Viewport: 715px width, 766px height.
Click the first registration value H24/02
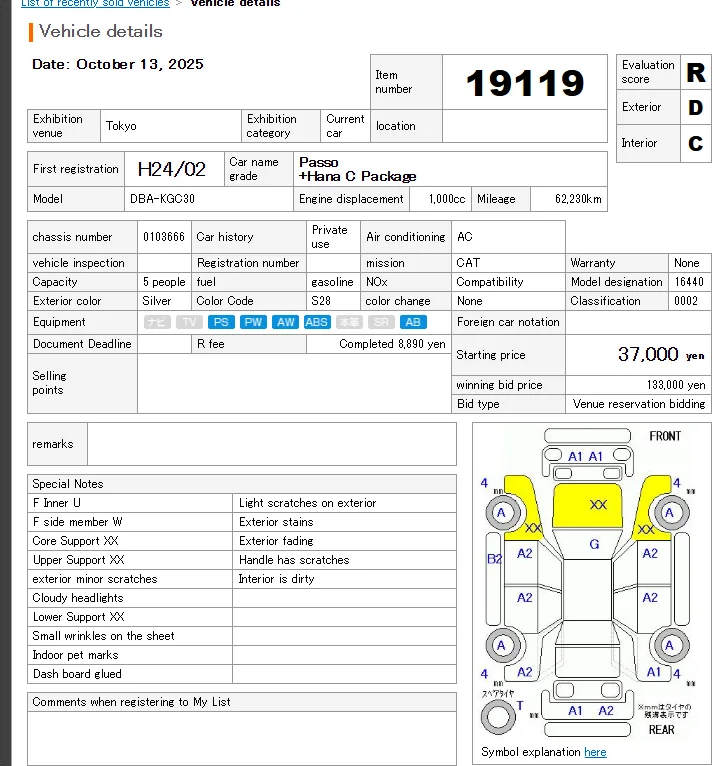(171, 170)
